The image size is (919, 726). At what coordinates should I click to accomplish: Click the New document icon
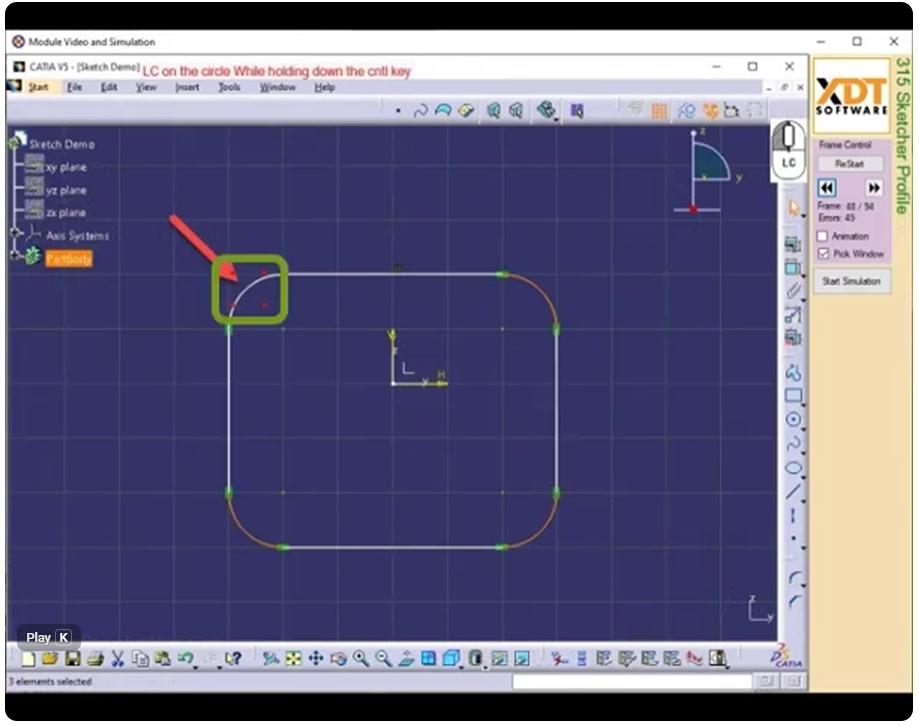[28, 659]
